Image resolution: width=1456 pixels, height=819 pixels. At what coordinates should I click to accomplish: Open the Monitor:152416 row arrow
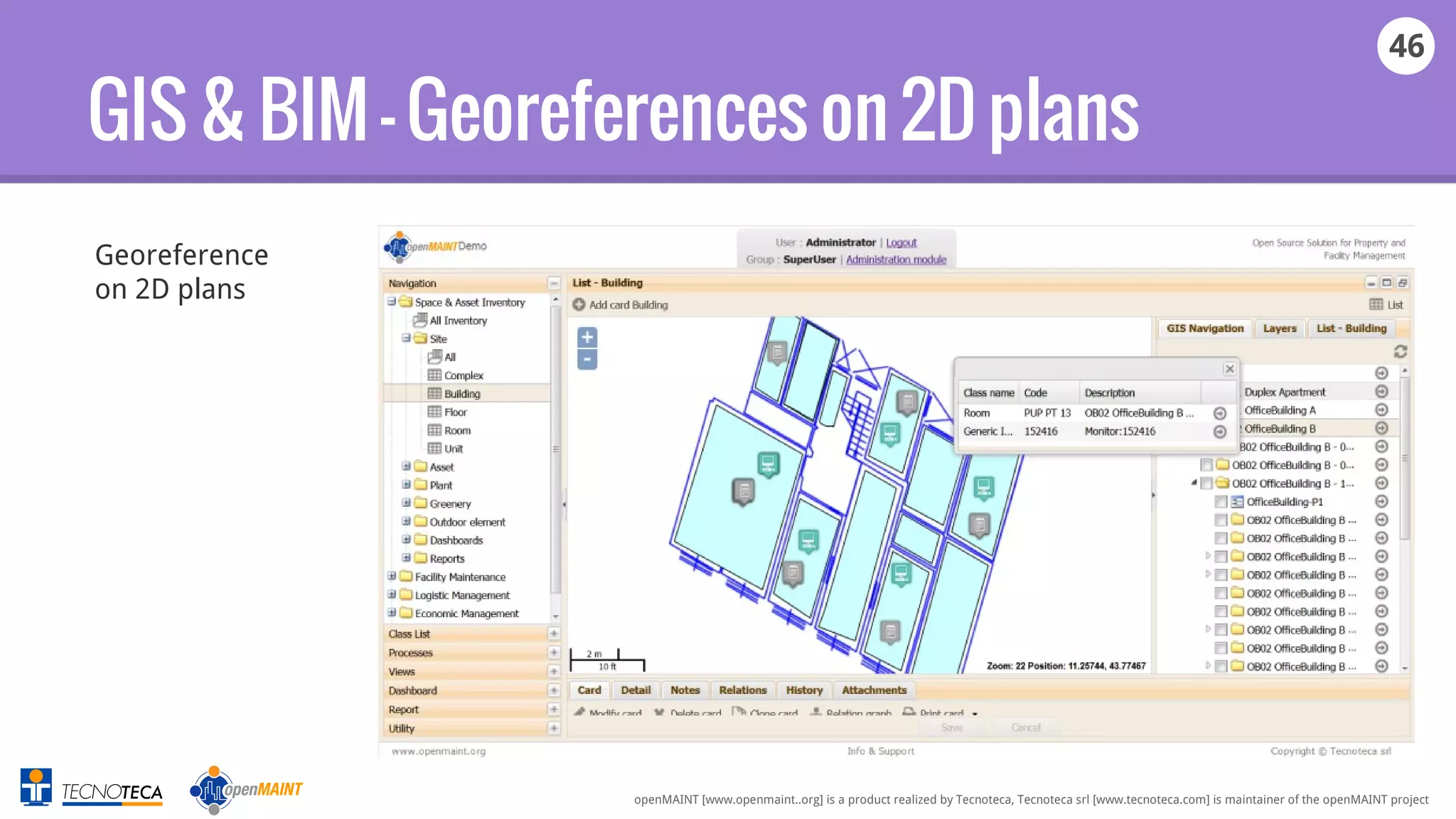coord(1220,432)
